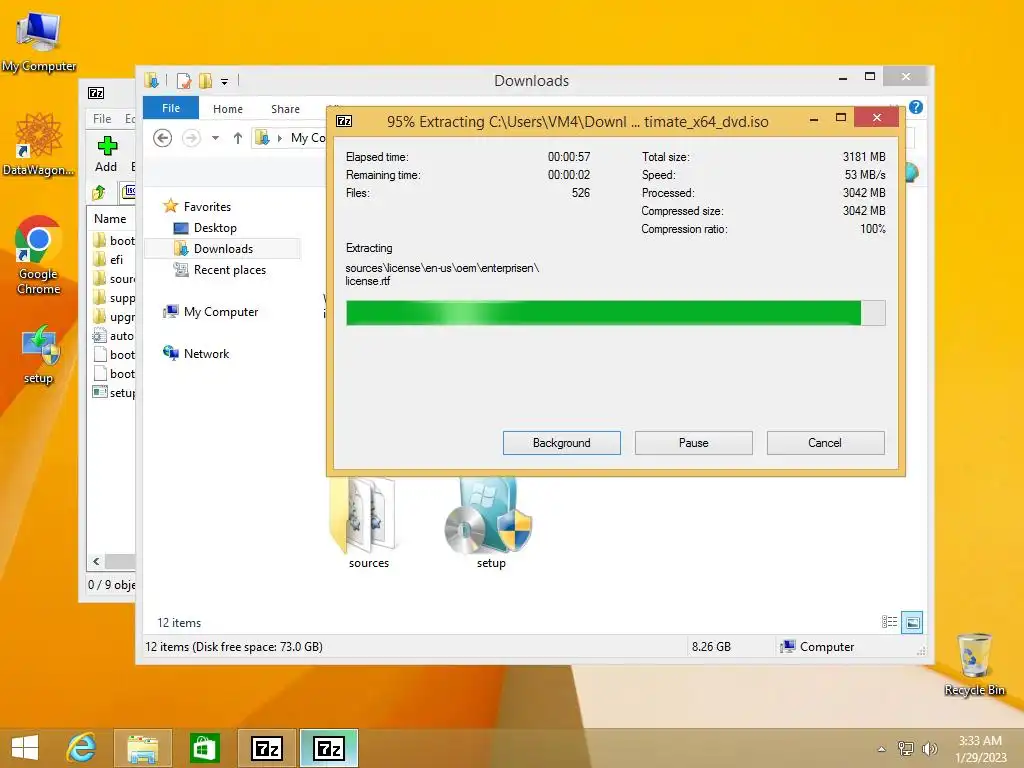
Task: Open quick access toolbar customize dropdown
Action: click(224, 82)
